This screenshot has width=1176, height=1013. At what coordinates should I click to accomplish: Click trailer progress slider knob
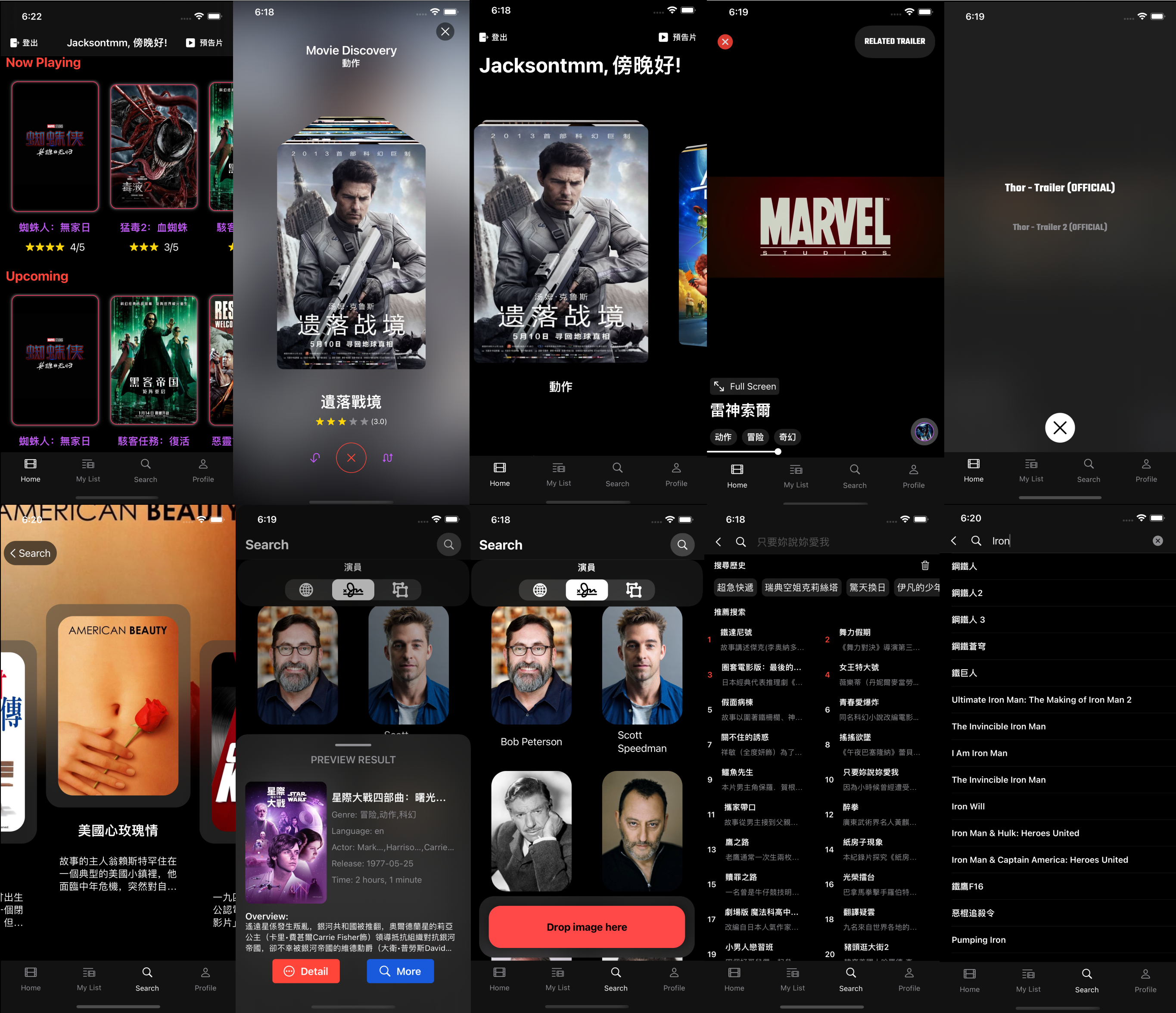[778, 452]
